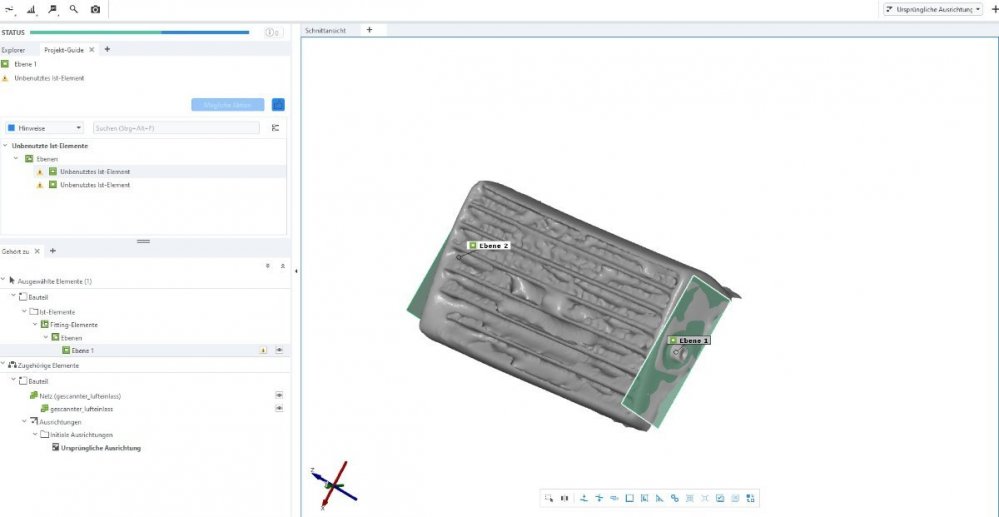Collapse the Unbenutzte Ist-Elemente group
Viewport: 999px width, 517px height.
(6, 146)
